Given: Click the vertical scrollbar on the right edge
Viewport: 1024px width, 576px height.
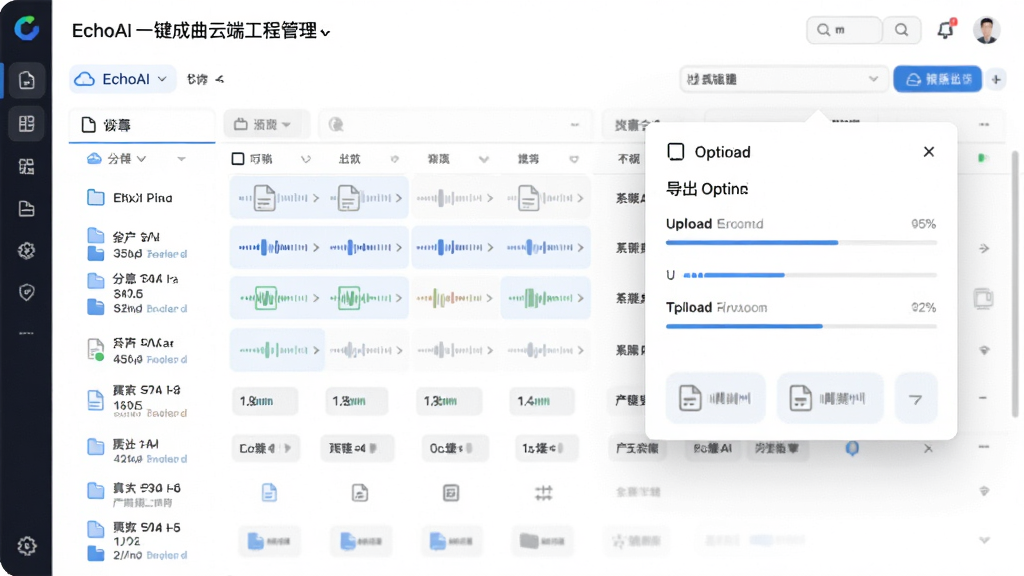Looking at the screenshot, I should point(1015,284).
